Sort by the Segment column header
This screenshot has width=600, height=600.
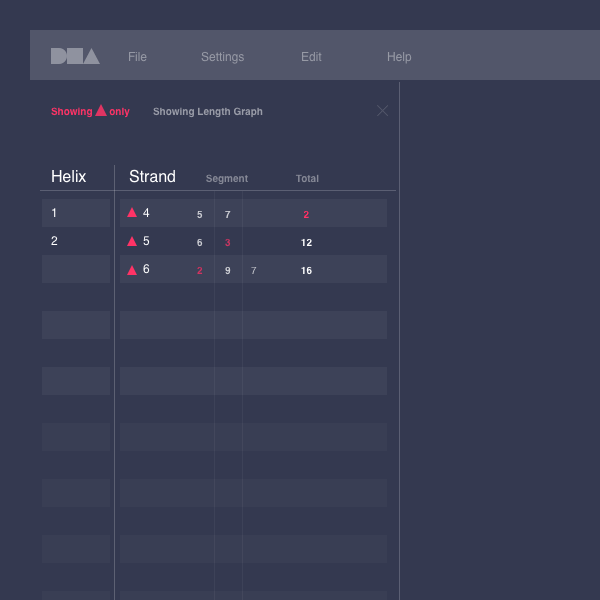[x=227, y=179]
